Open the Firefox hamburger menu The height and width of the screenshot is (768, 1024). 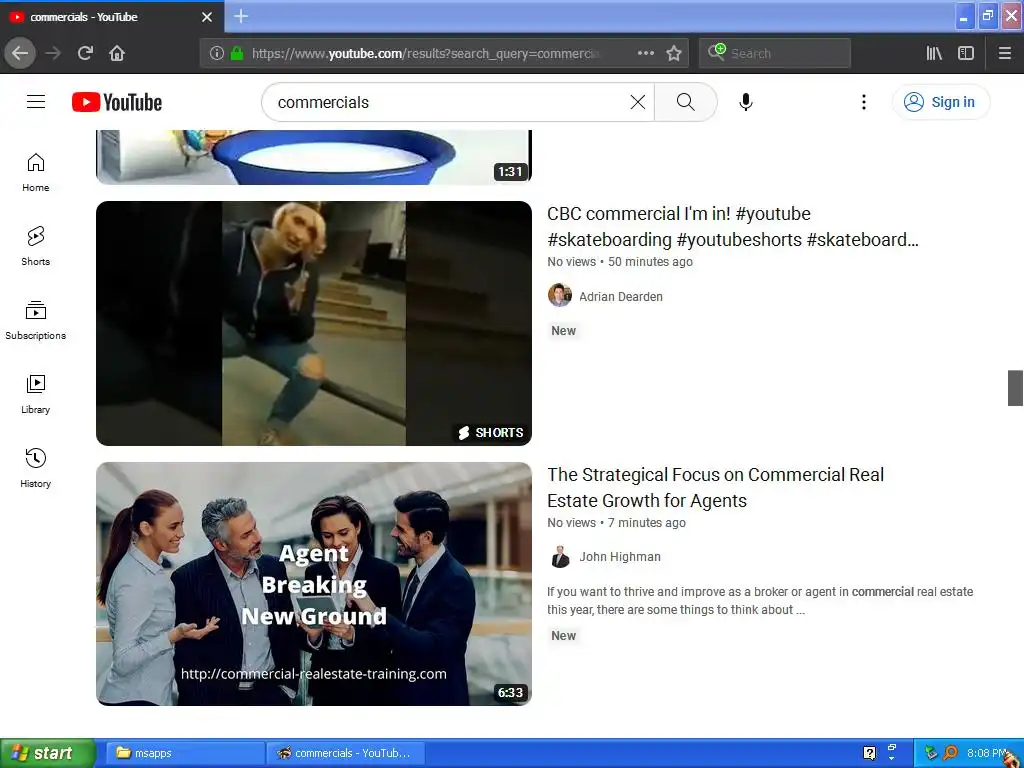(x=1005, y=53)
